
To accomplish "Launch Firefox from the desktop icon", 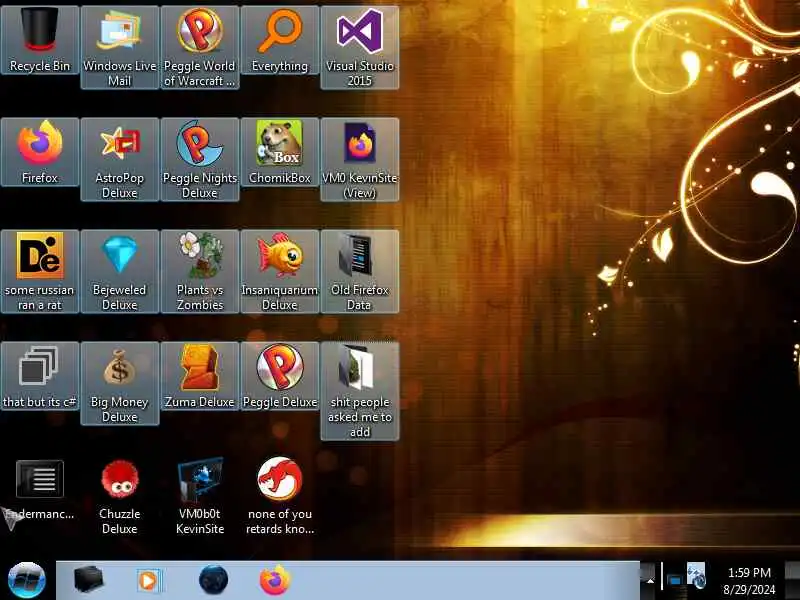I will click(40, 152).
